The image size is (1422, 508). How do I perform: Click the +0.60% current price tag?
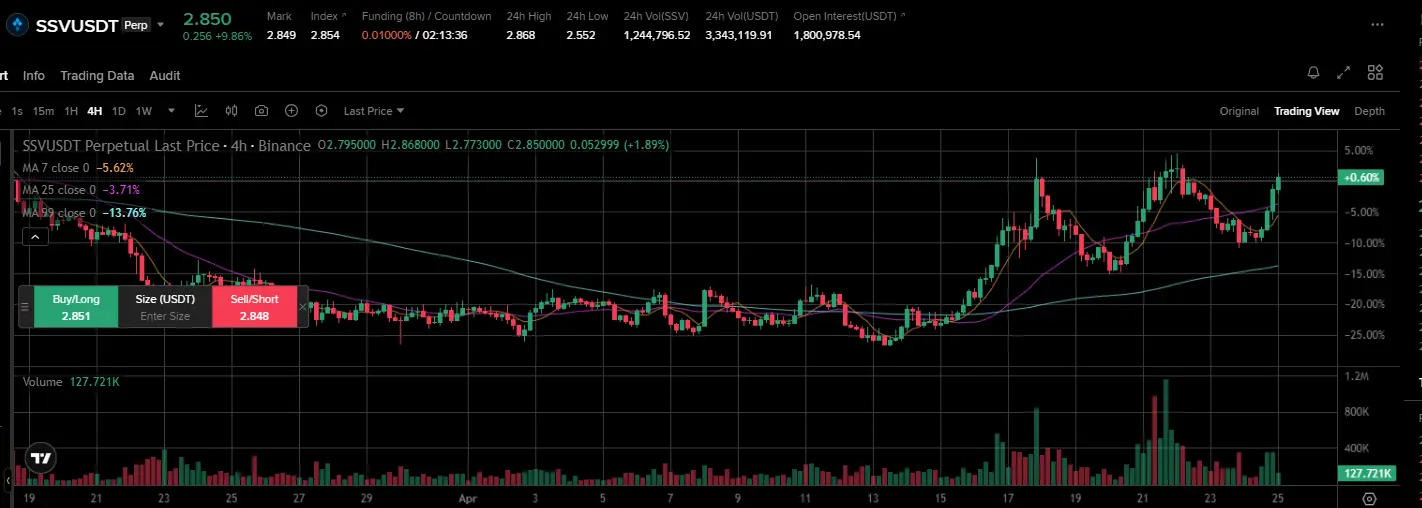pyautogui.click(x=1361, y=178)
